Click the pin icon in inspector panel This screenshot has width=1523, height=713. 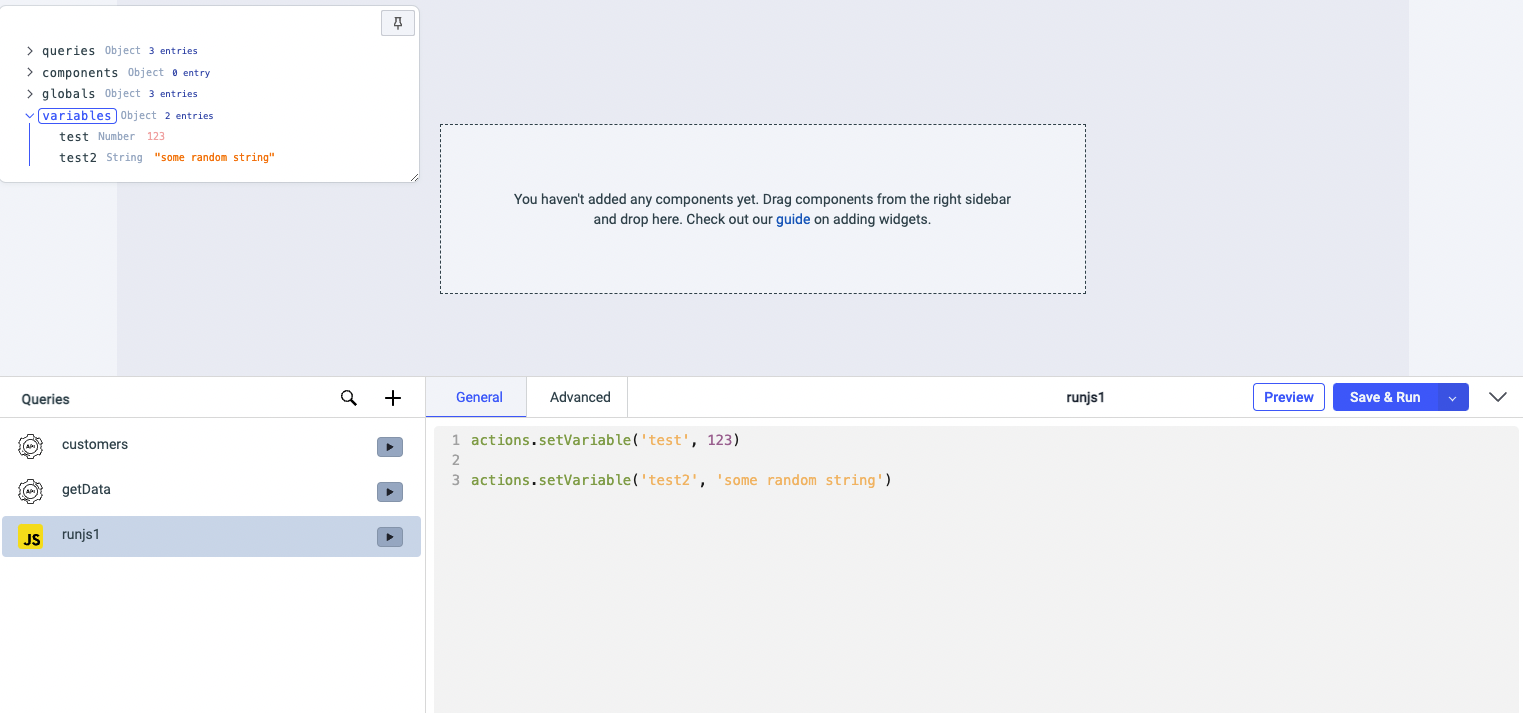coord(397,23)
